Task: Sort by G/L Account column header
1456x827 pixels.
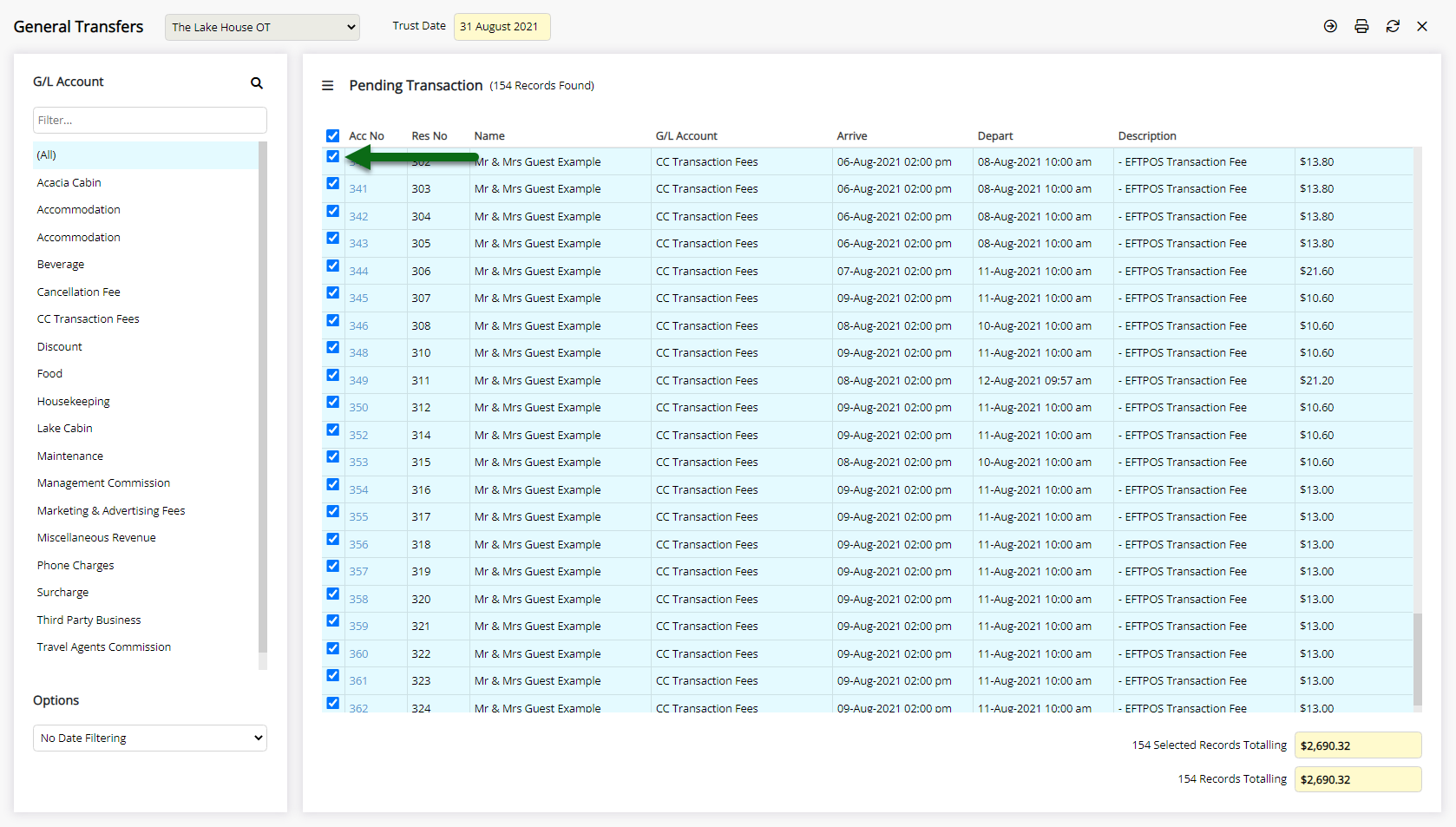Action: (x=686, y=136)
